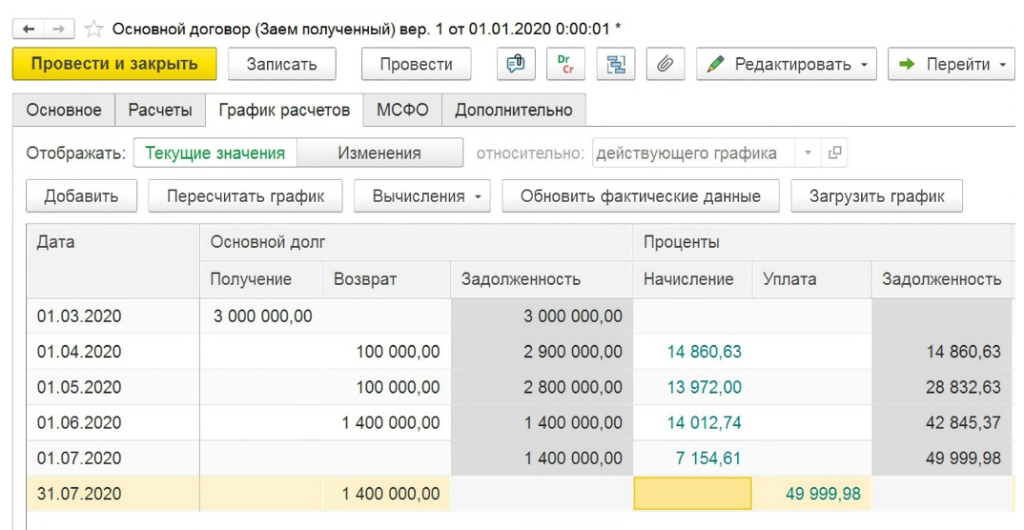Click Возврат 1 400 000,00 in 31.07.2020 row
The width and height of the screenshot is (1024, 530).
[391, 493]
